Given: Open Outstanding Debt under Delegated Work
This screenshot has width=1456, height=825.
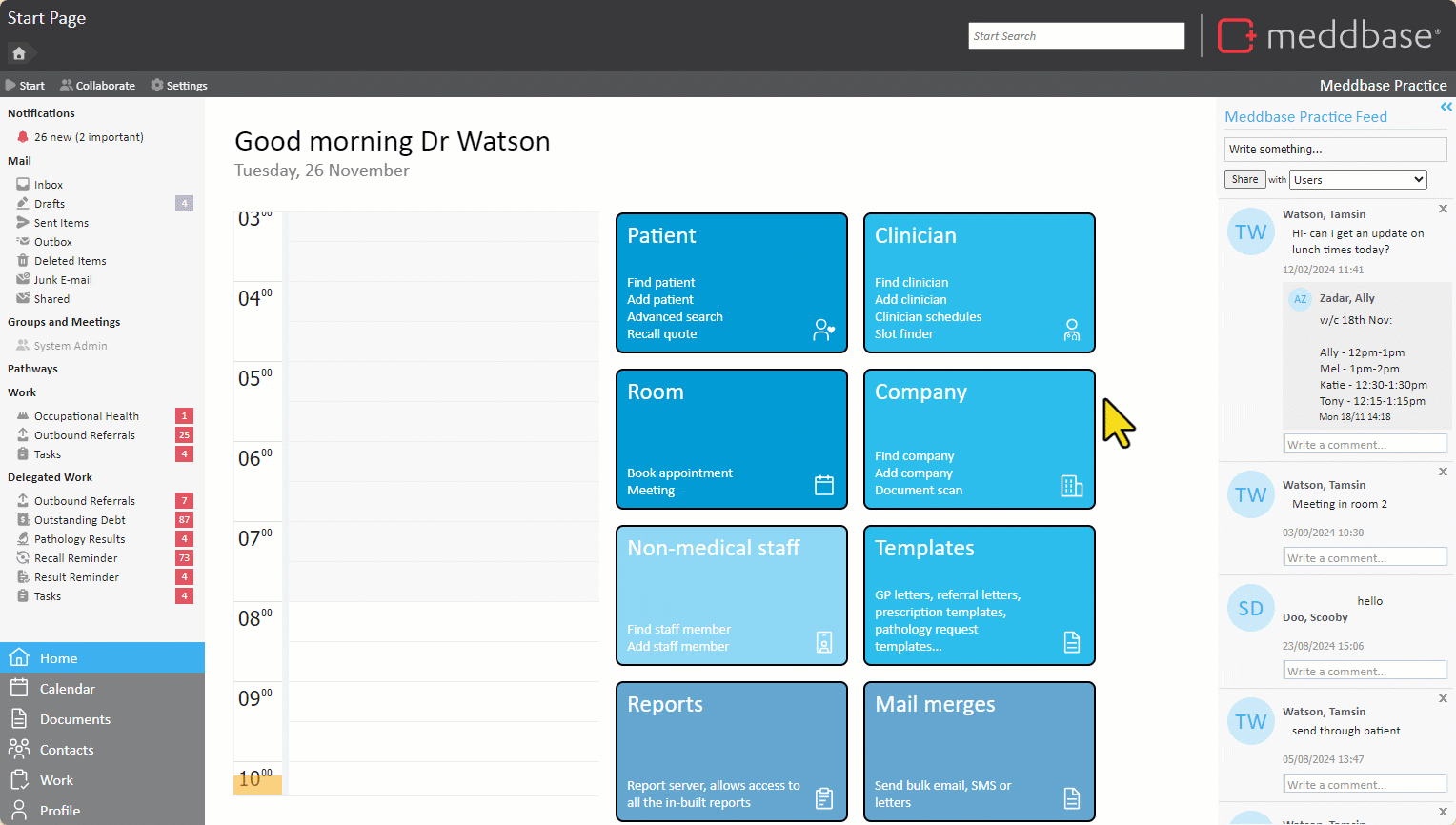Looking at the screenshot, I should point(80,520).
